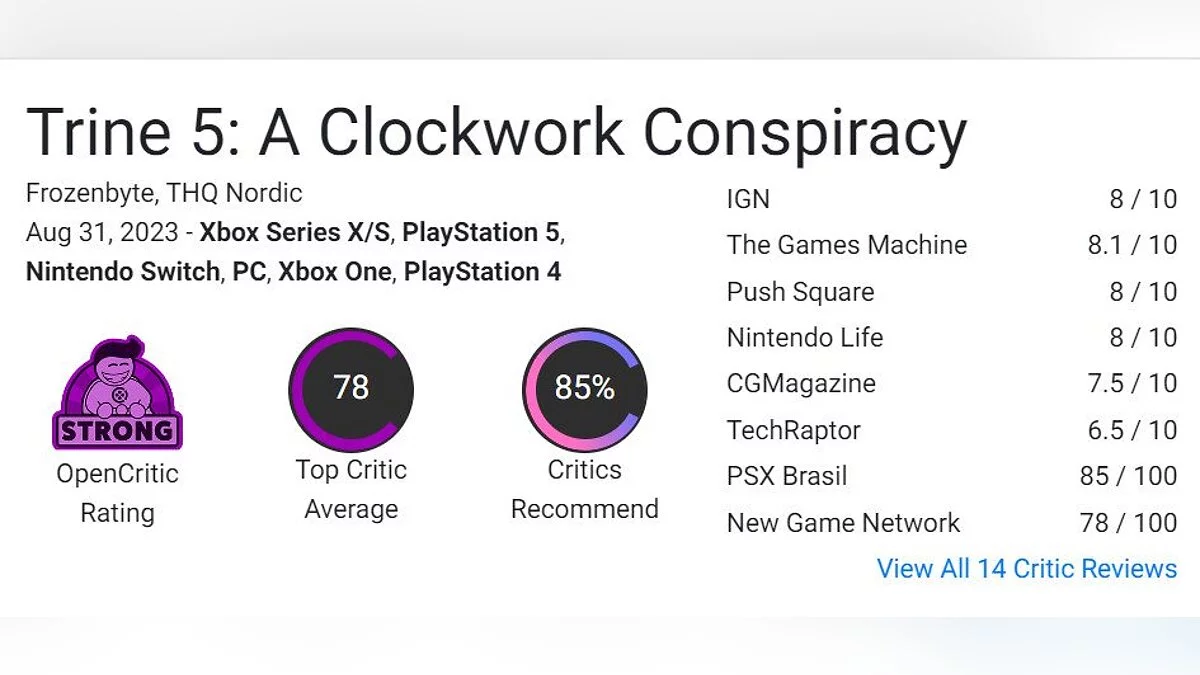Open the New Game Network review
Viewport: 1200px width, 675px height.
[843, 523]
